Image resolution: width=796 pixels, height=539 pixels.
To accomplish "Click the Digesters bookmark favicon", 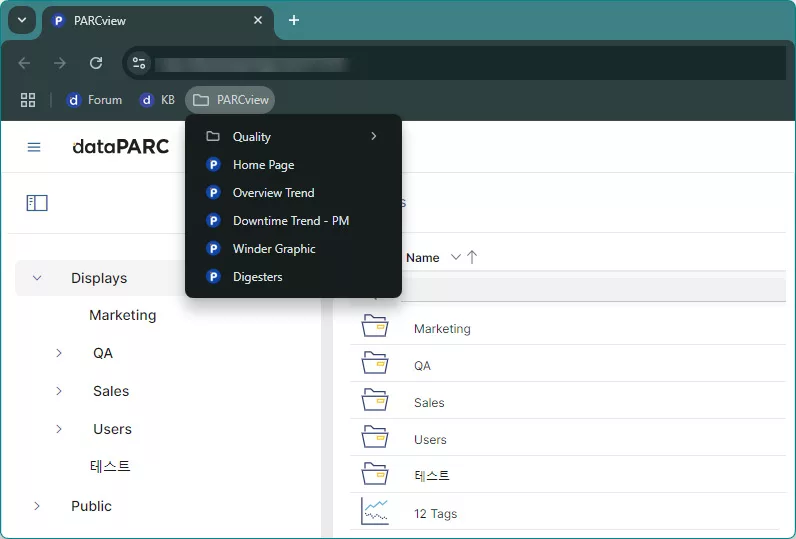I will click(x=213, y=277).
